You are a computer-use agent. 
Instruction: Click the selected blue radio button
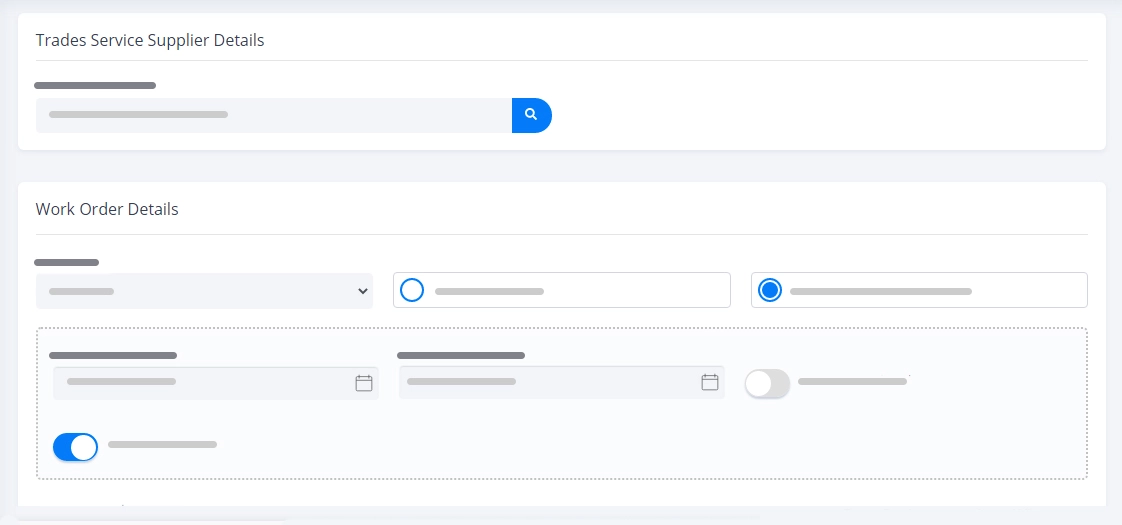point(770,290)
